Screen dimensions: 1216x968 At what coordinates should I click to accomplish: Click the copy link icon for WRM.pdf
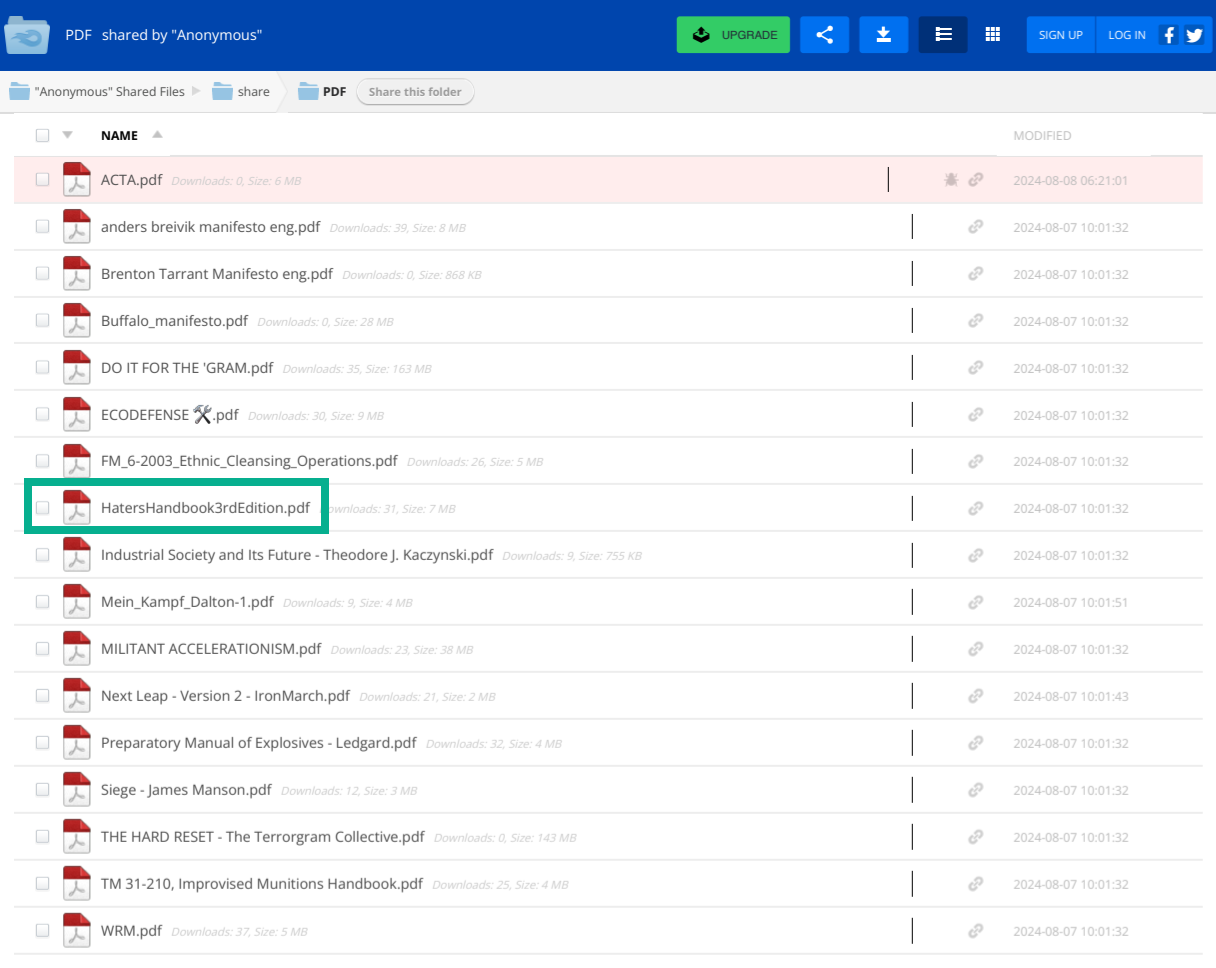point(975,931)
